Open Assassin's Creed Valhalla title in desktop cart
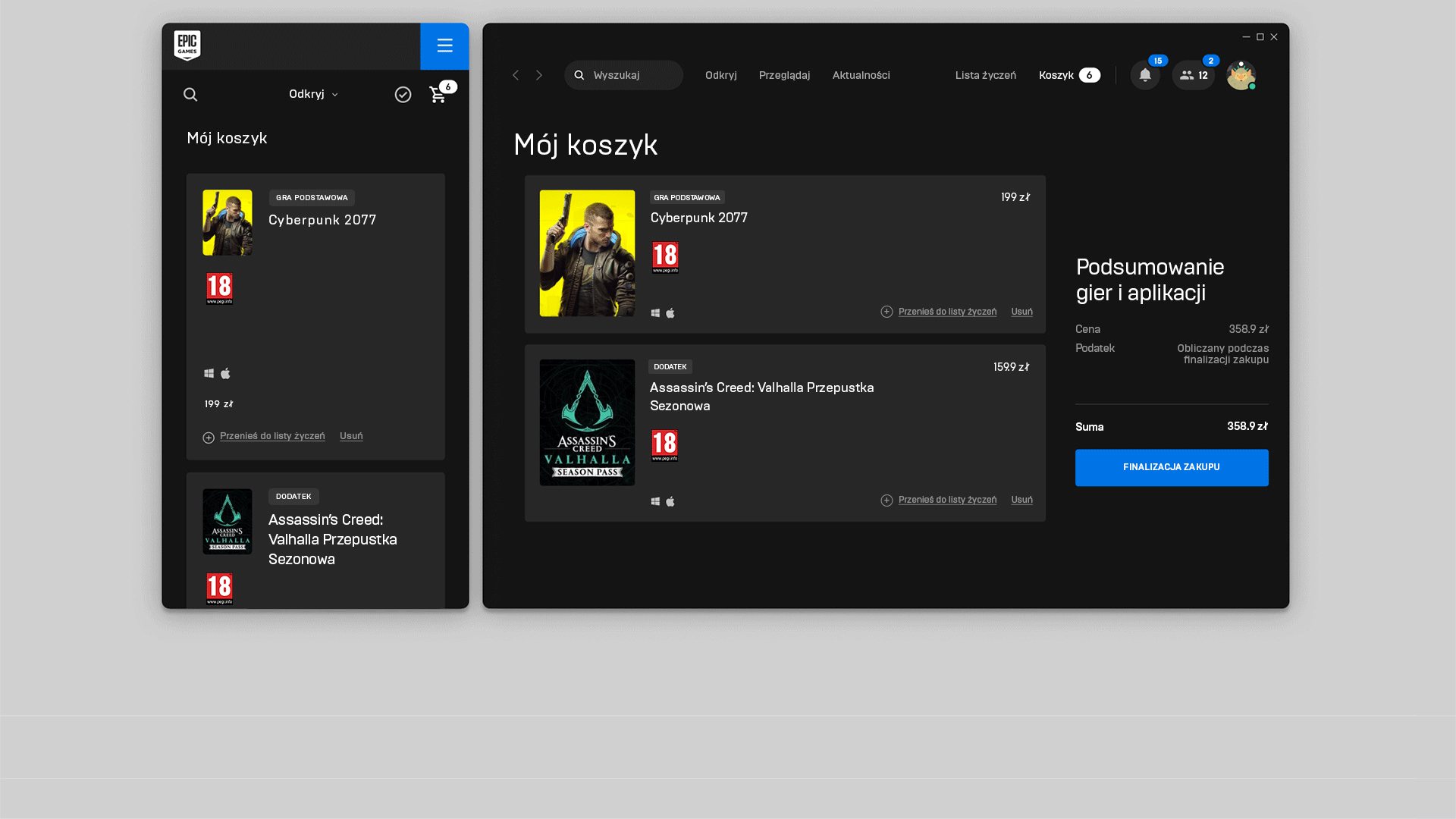Viewport: 1456px width, 819px height. point(762,397)
